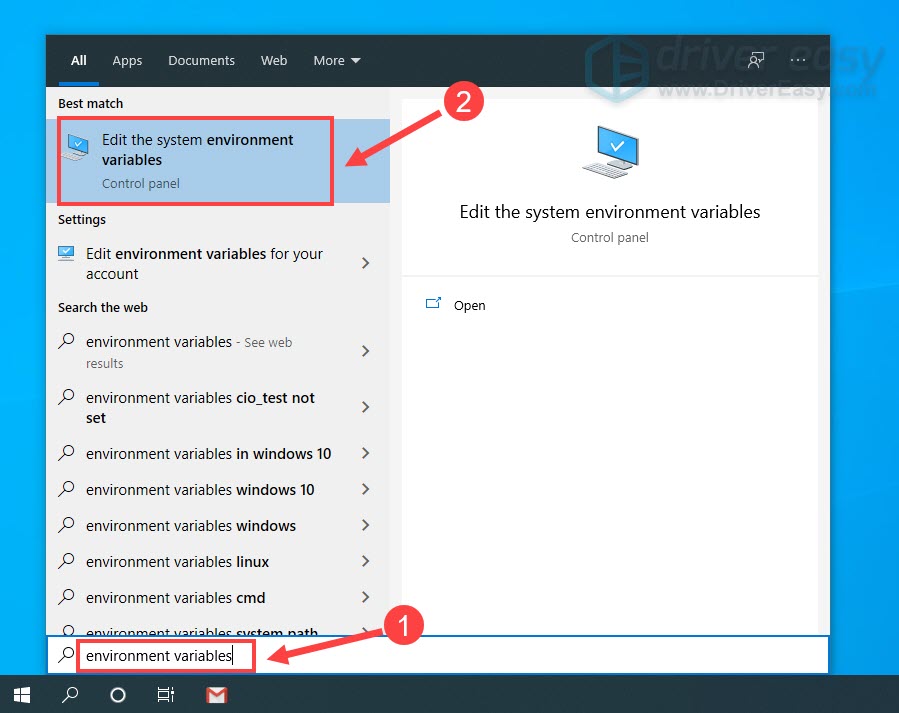
Task: Select 'environment variables cmd' suggestion
Action: (195, 598)
